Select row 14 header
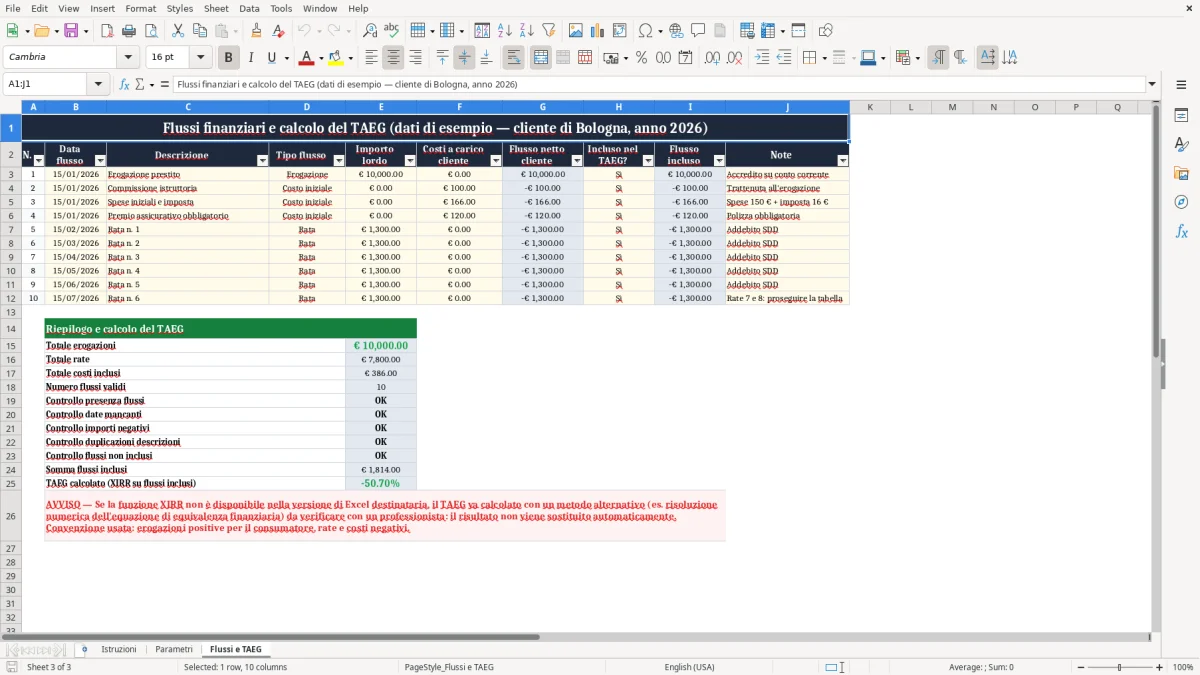Viewport: 1200px width, 675px height. pos(10,329)
